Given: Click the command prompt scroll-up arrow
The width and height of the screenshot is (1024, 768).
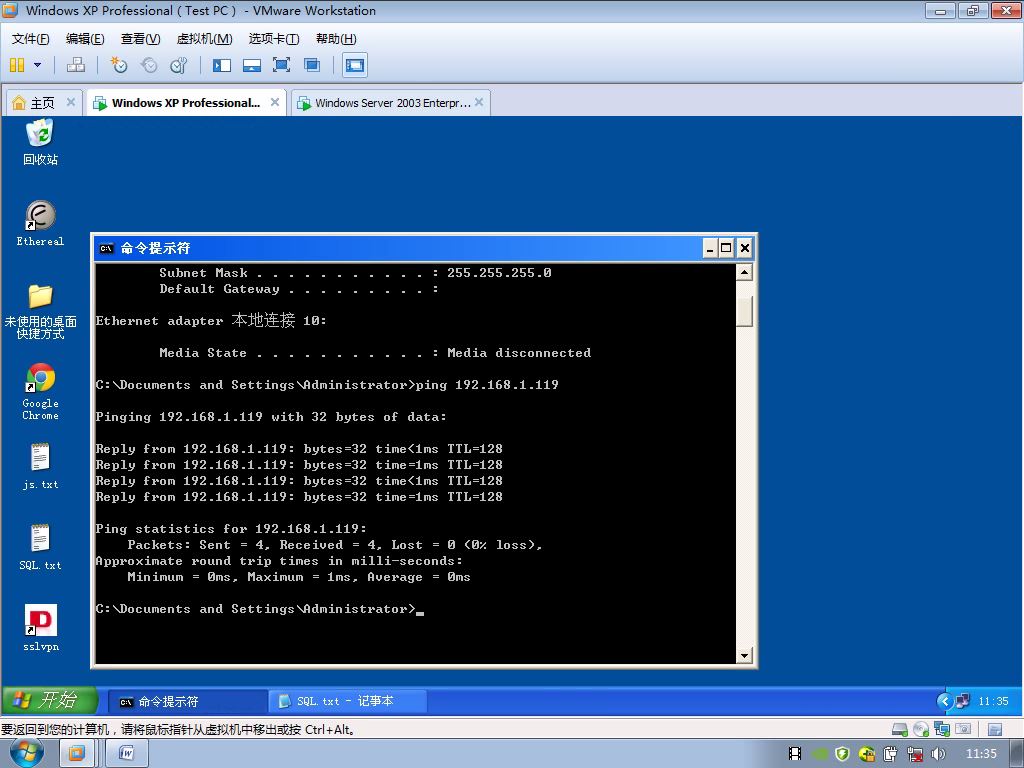Looking at the screenshot, I should (x=744, y=272).
